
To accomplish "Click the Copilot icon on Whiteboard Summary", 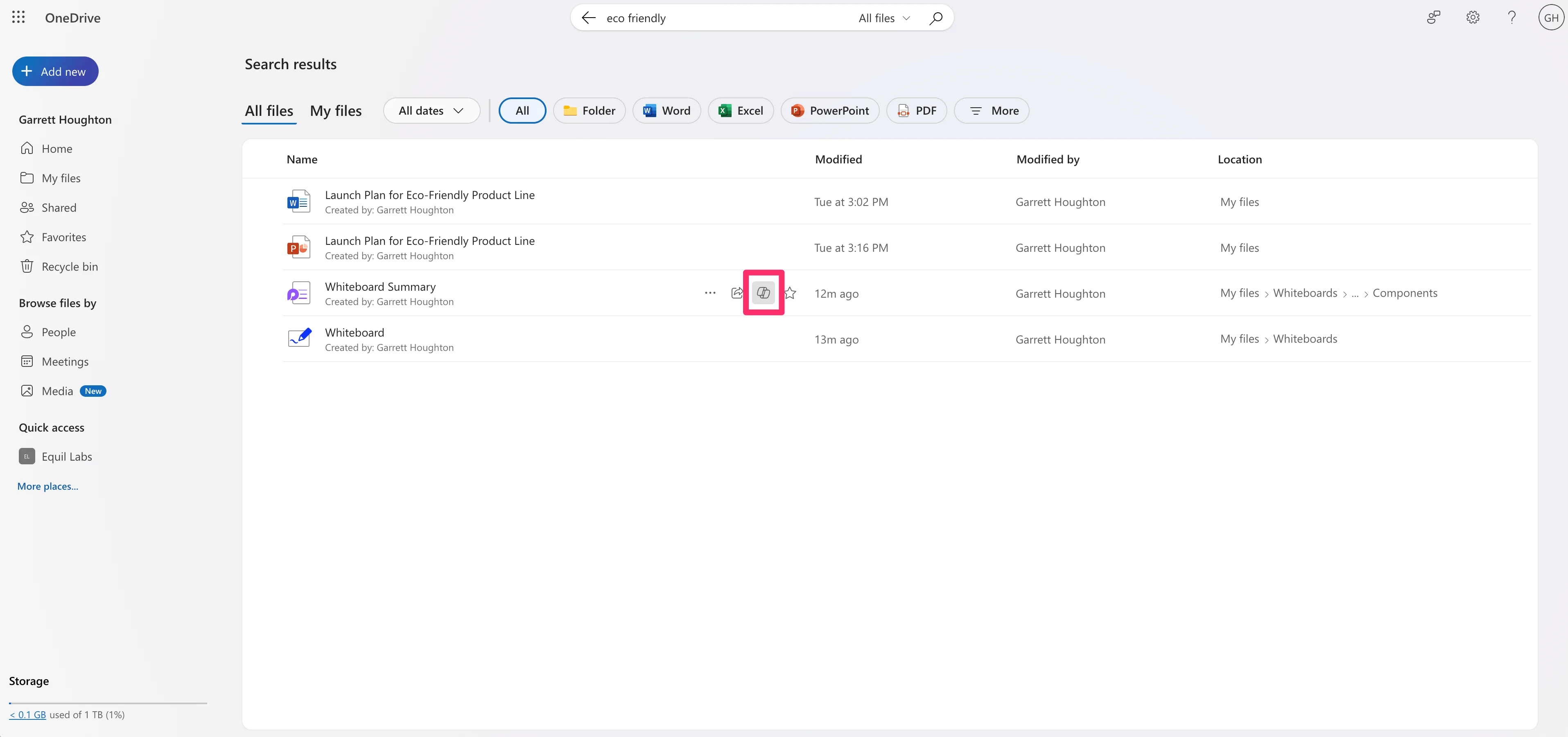I will (x=763, y=293).
